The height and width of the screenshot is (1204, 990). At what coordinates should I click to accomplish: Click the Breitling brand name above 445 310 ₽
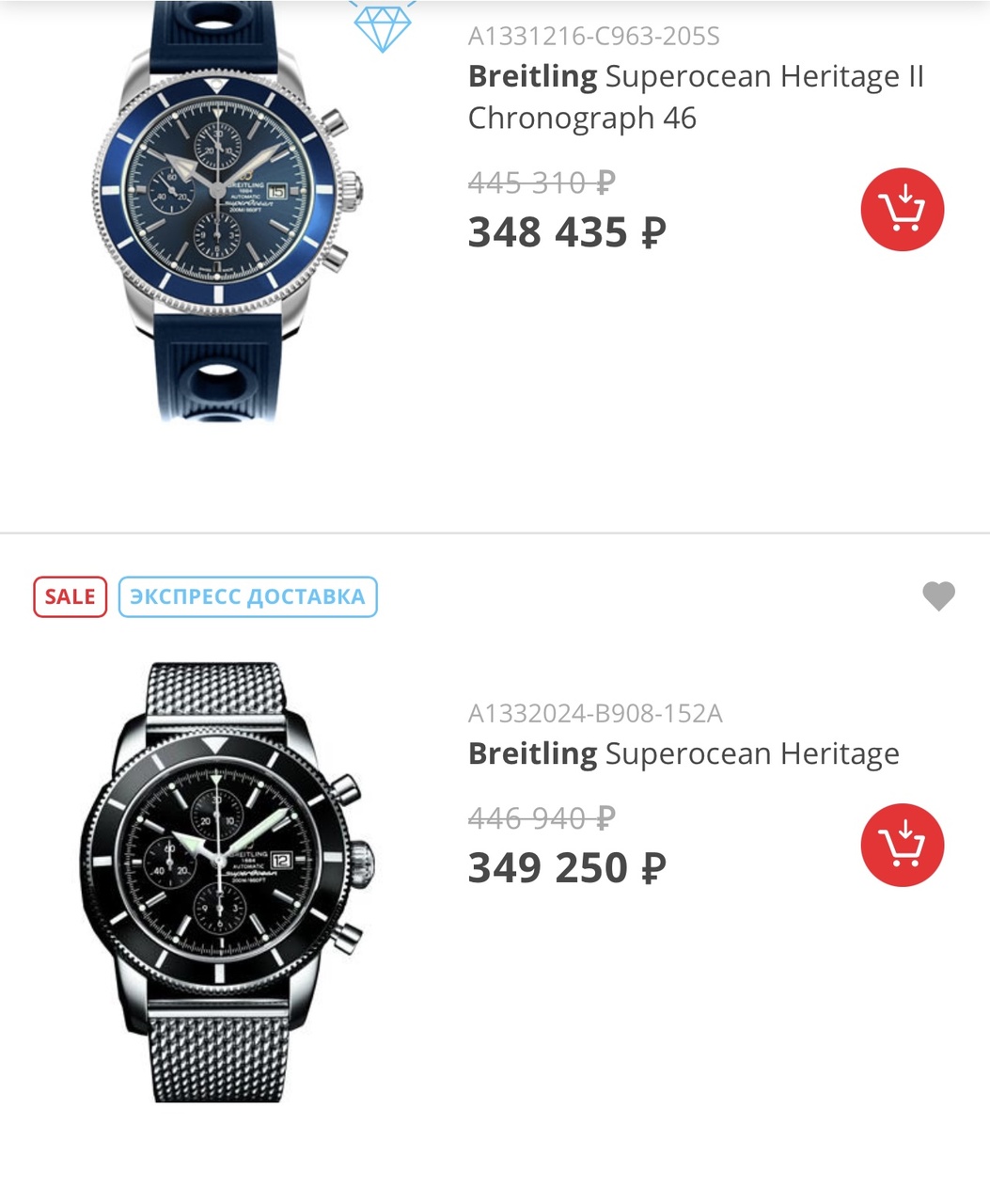532,76
